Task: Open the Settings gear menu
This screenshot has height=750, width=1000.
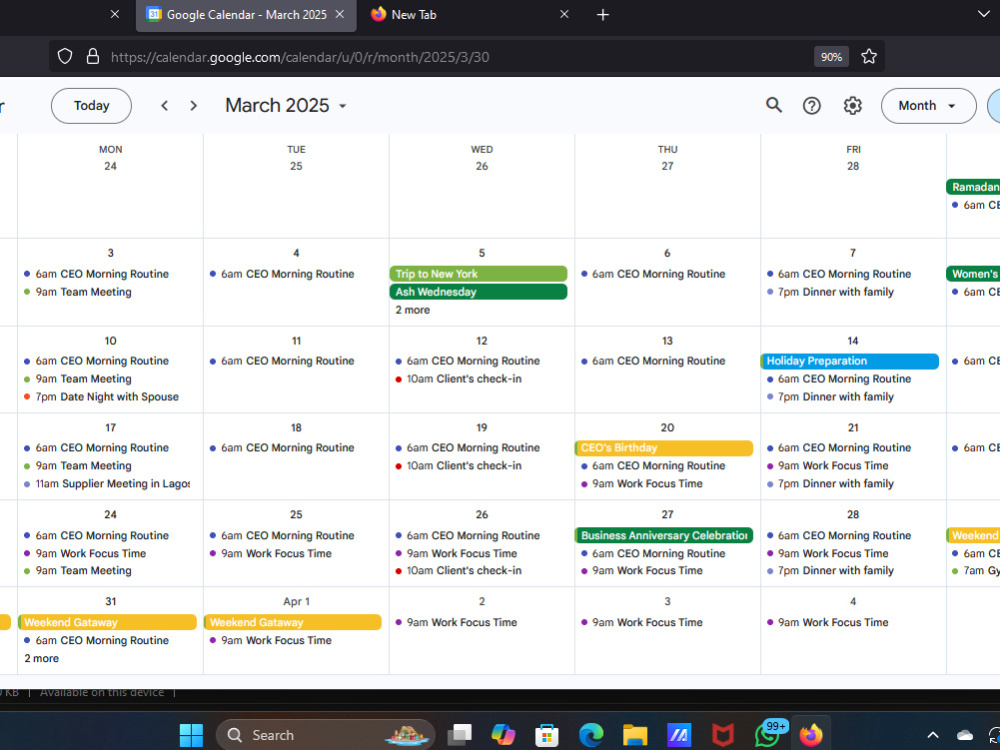Action: click(x=853, y=106)
